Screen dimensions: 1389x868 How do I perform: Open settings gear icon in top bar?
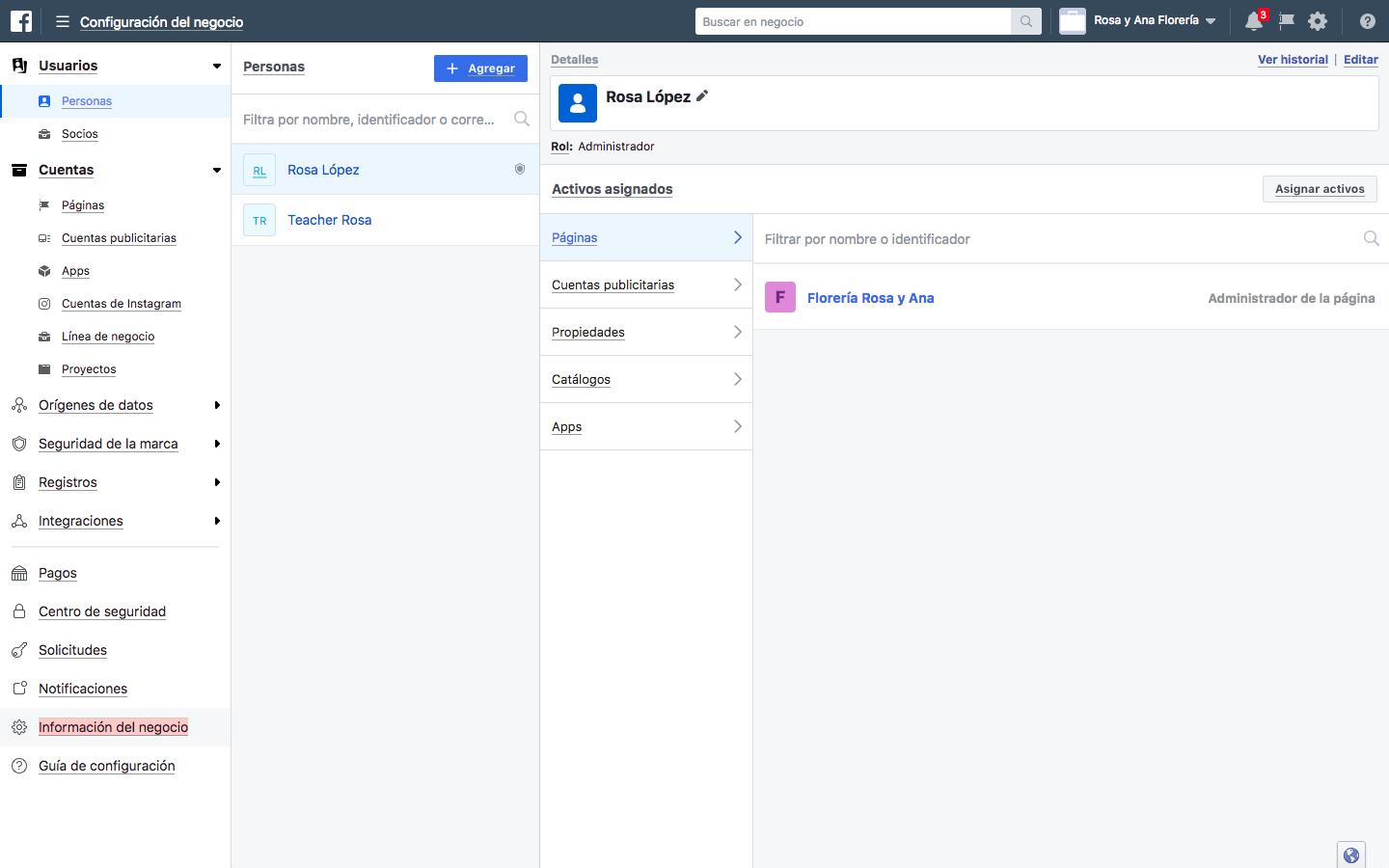(x=1318, y=21)
